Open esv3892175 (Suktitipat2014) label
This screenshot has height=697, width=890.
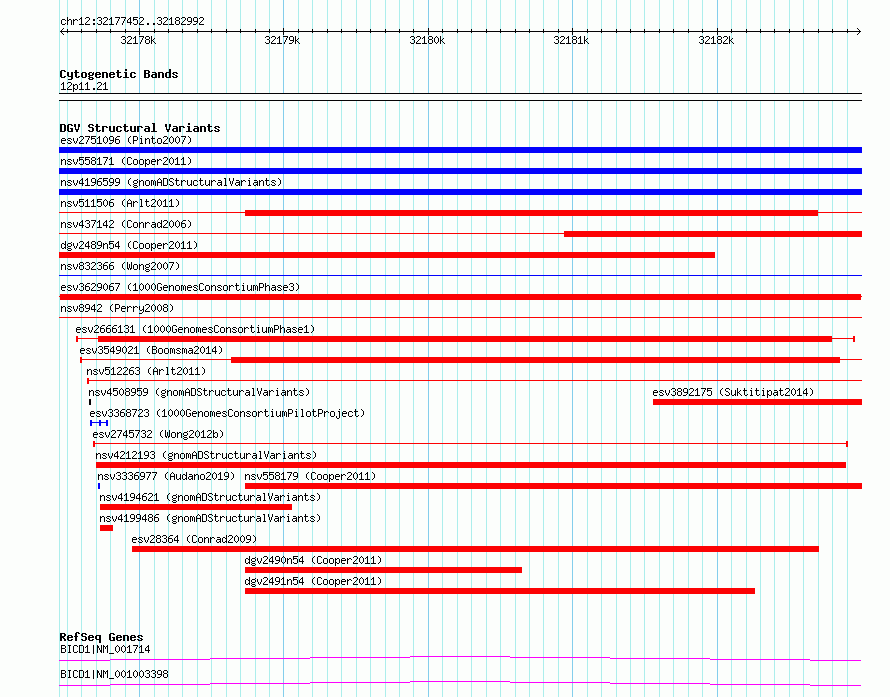click(x=733, y=392)
